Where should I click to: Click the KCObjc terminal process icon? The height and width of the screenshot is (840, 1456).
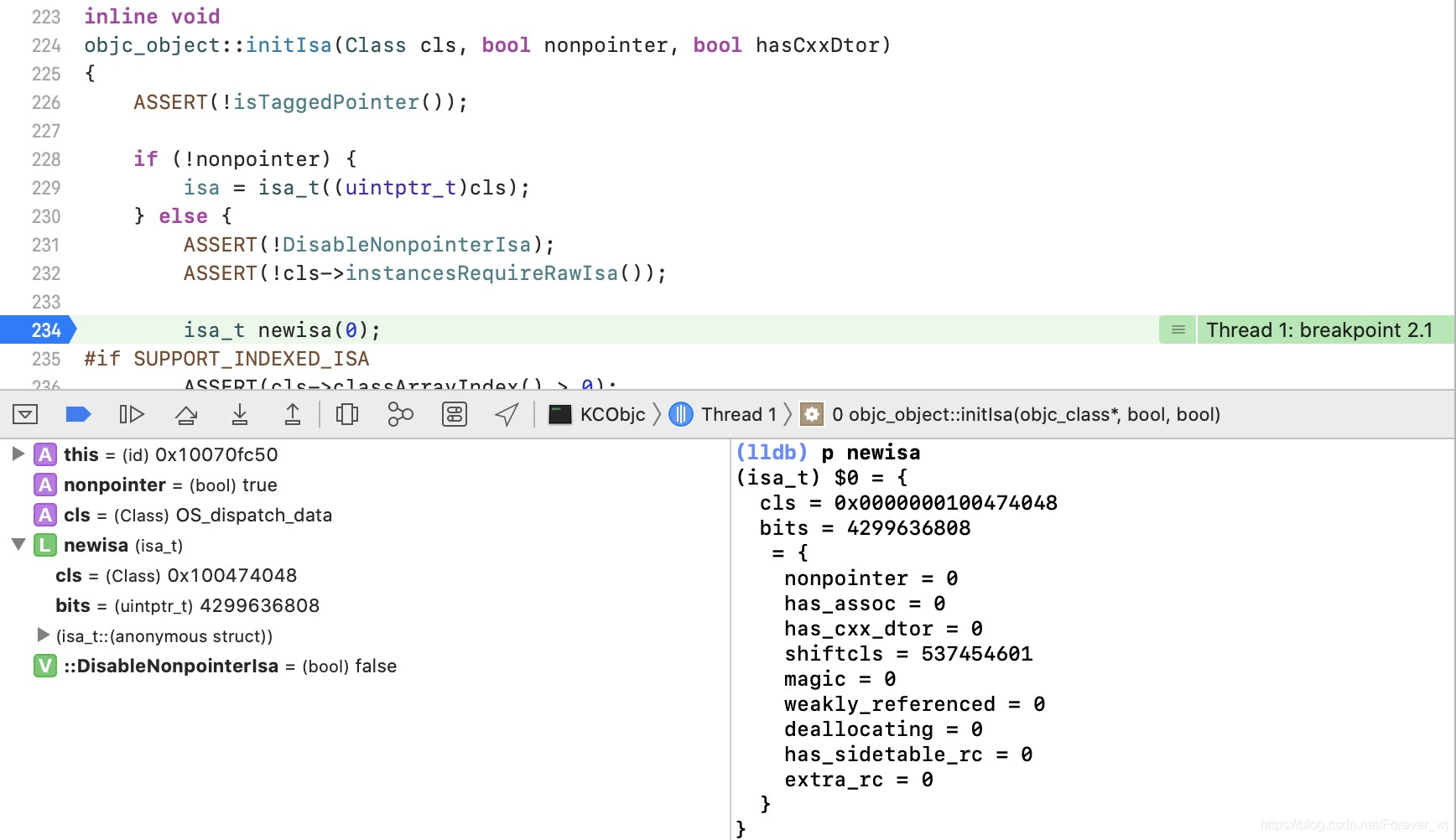click(559, 414)
